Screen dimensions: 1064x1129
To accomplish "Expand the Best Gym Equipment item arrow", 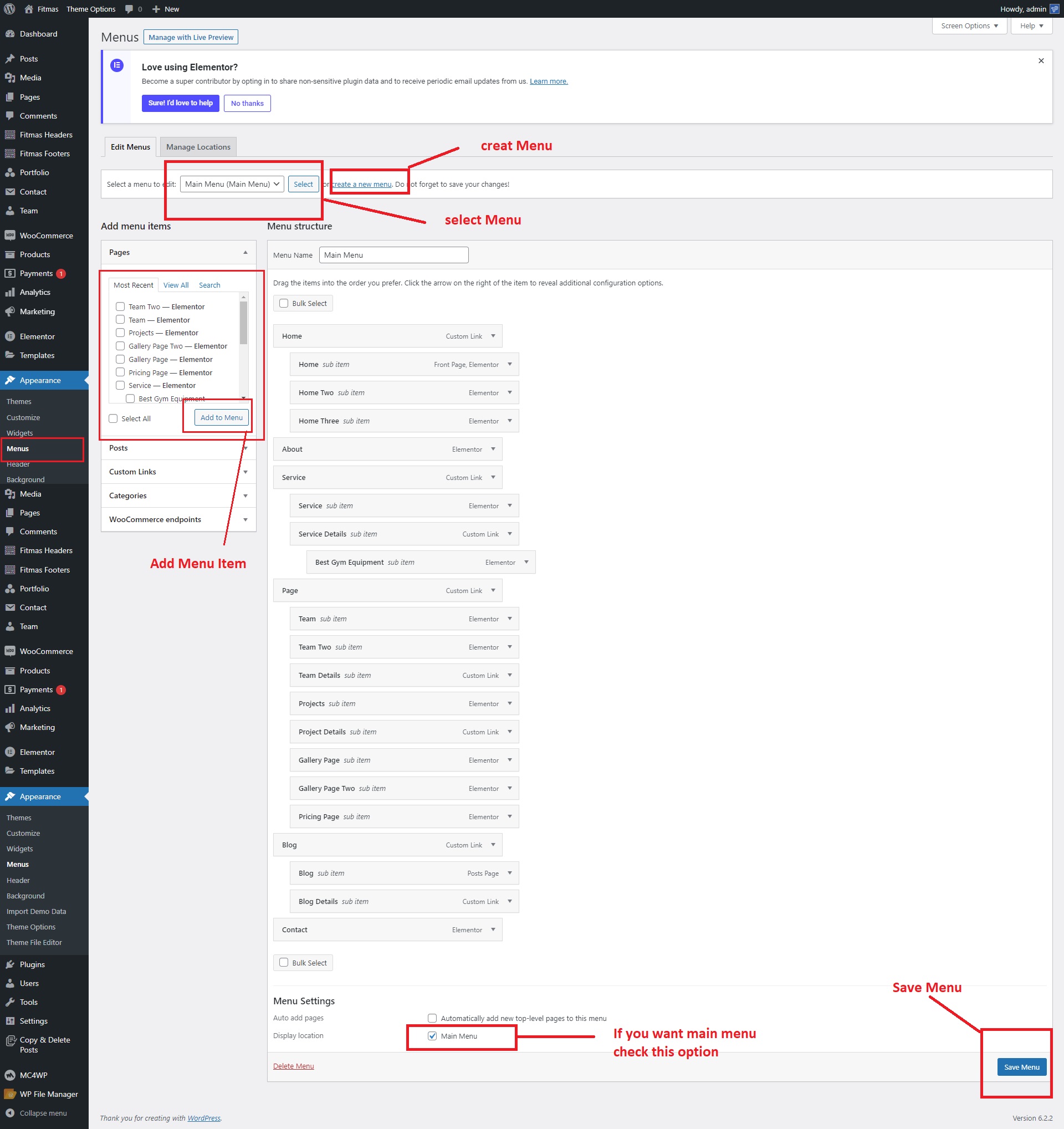I will tap(526, 562).
